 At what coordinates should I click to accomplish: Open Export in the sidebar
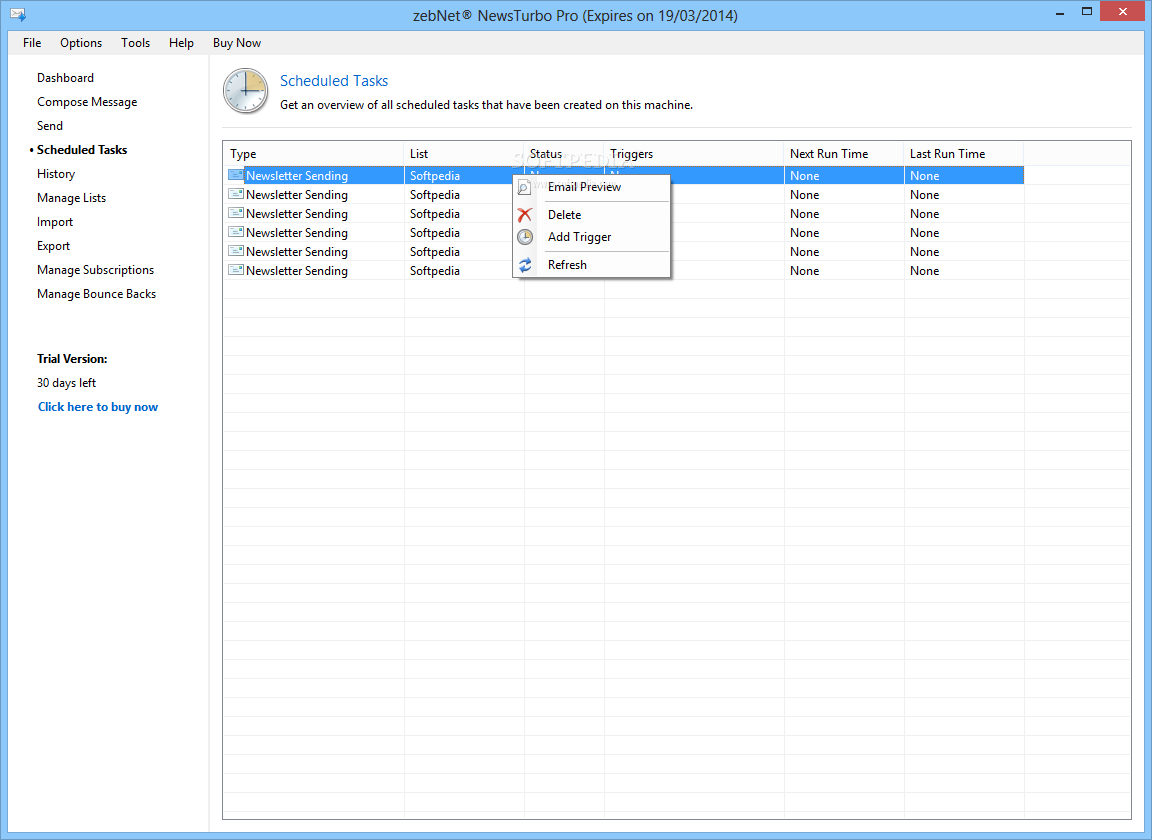coord(54,246)
